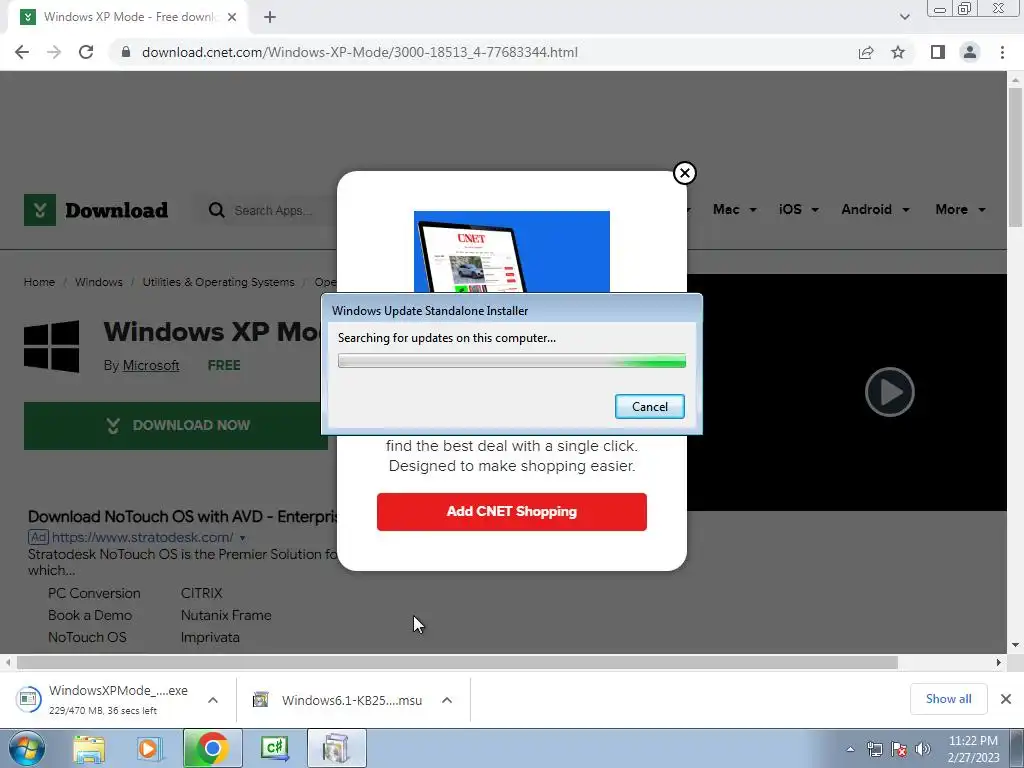
Task: Open the Book a Demo ad link
Action: point(90,615)
